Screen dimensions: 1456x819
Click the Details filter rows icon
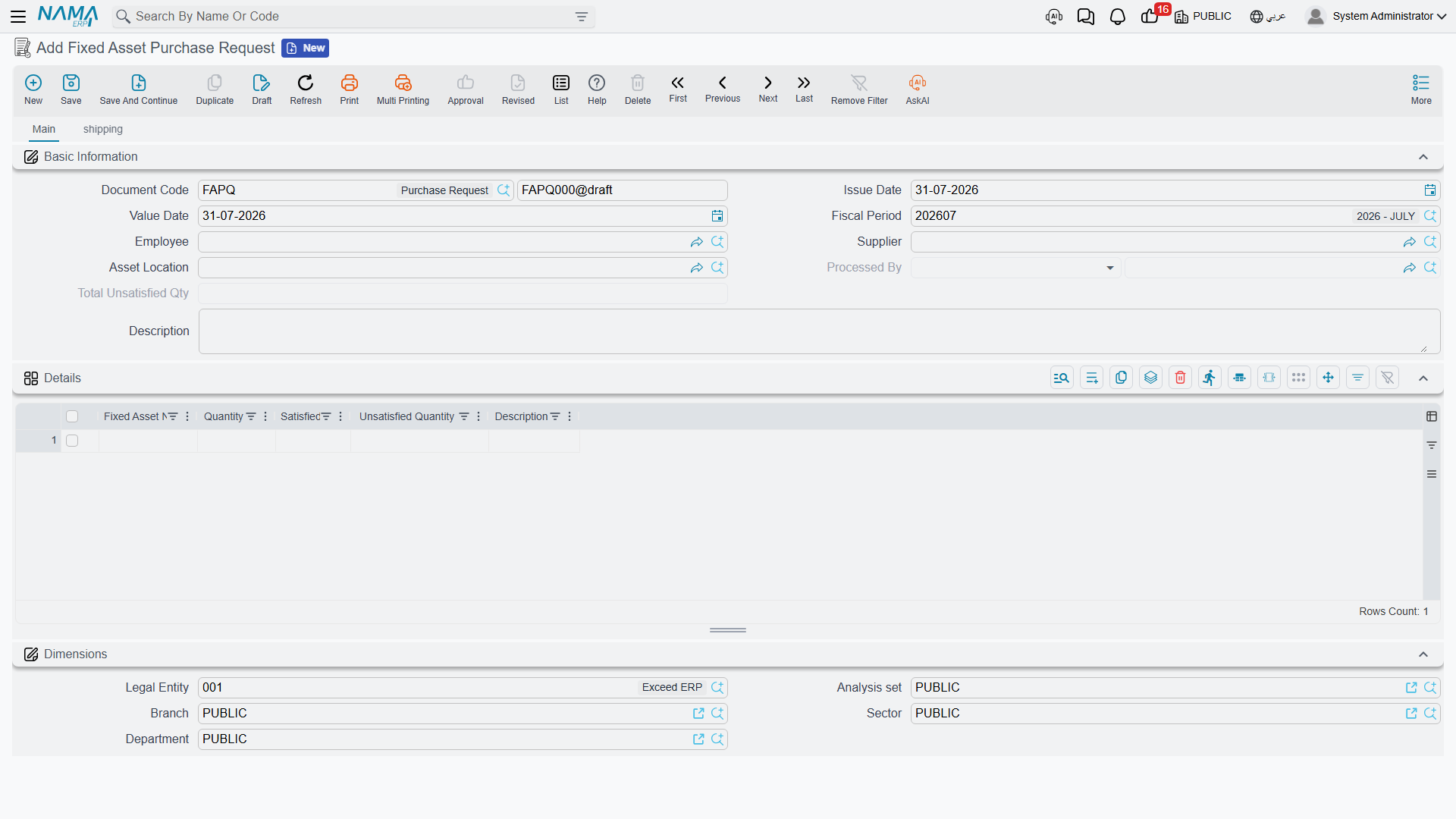pos(1357,378)
